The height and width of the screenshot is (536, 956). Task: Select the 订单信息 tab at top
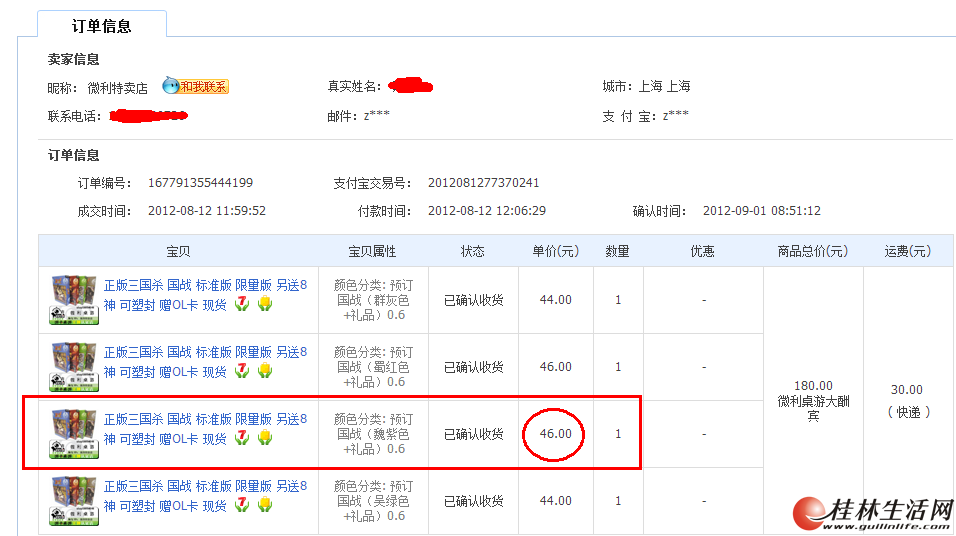102,26
